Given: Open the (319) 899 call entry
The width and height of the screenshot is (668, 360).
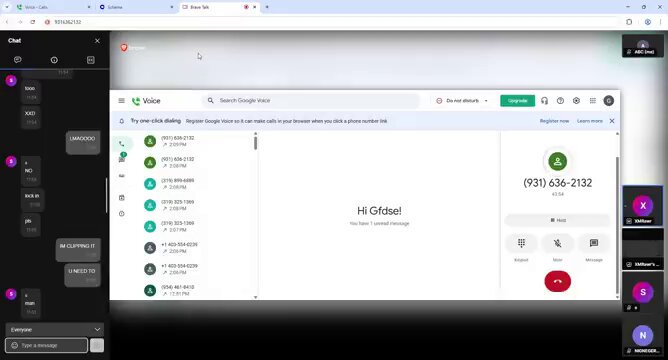Looking at the screenshot, I should click(x=198, y=184).
